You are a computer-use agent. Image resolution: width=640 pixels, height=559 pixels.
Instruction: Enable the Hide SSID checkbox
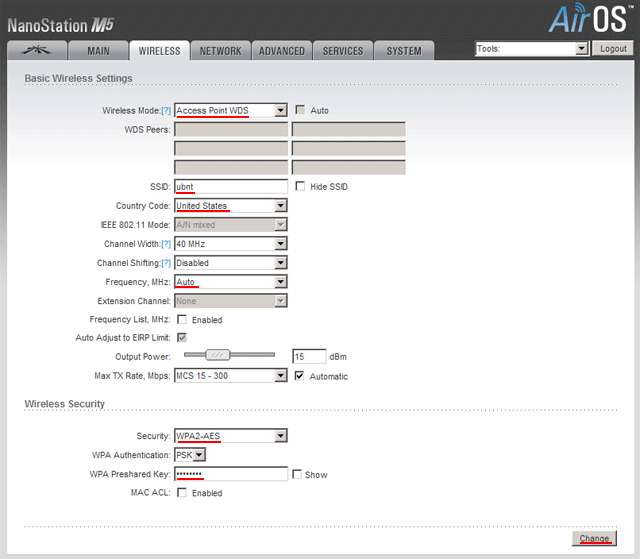300,186
